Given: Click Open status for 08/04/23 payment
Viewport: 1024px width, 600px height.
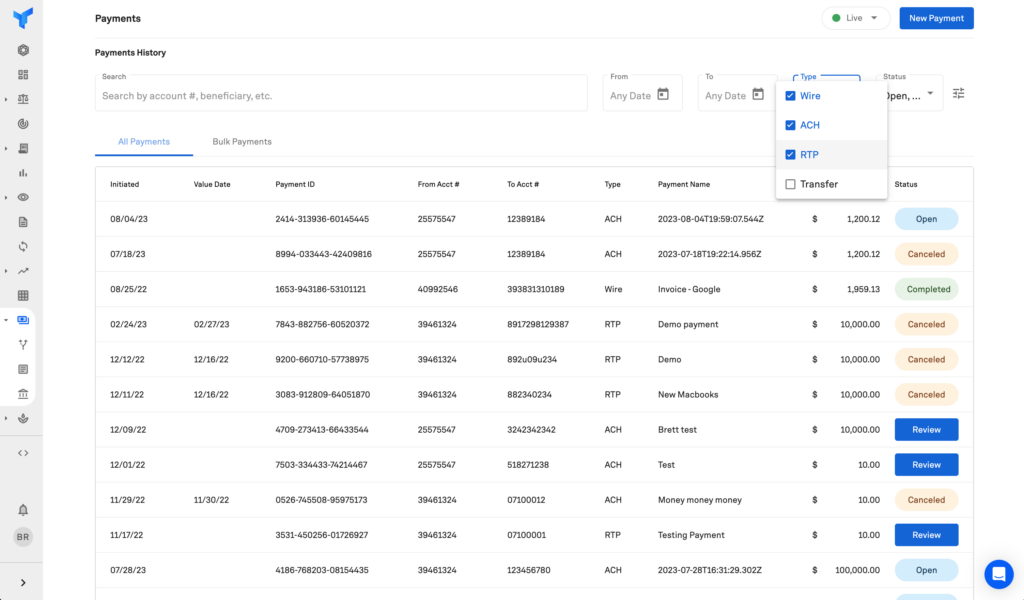Looking at the screenshot, I should tap(926, 219).
